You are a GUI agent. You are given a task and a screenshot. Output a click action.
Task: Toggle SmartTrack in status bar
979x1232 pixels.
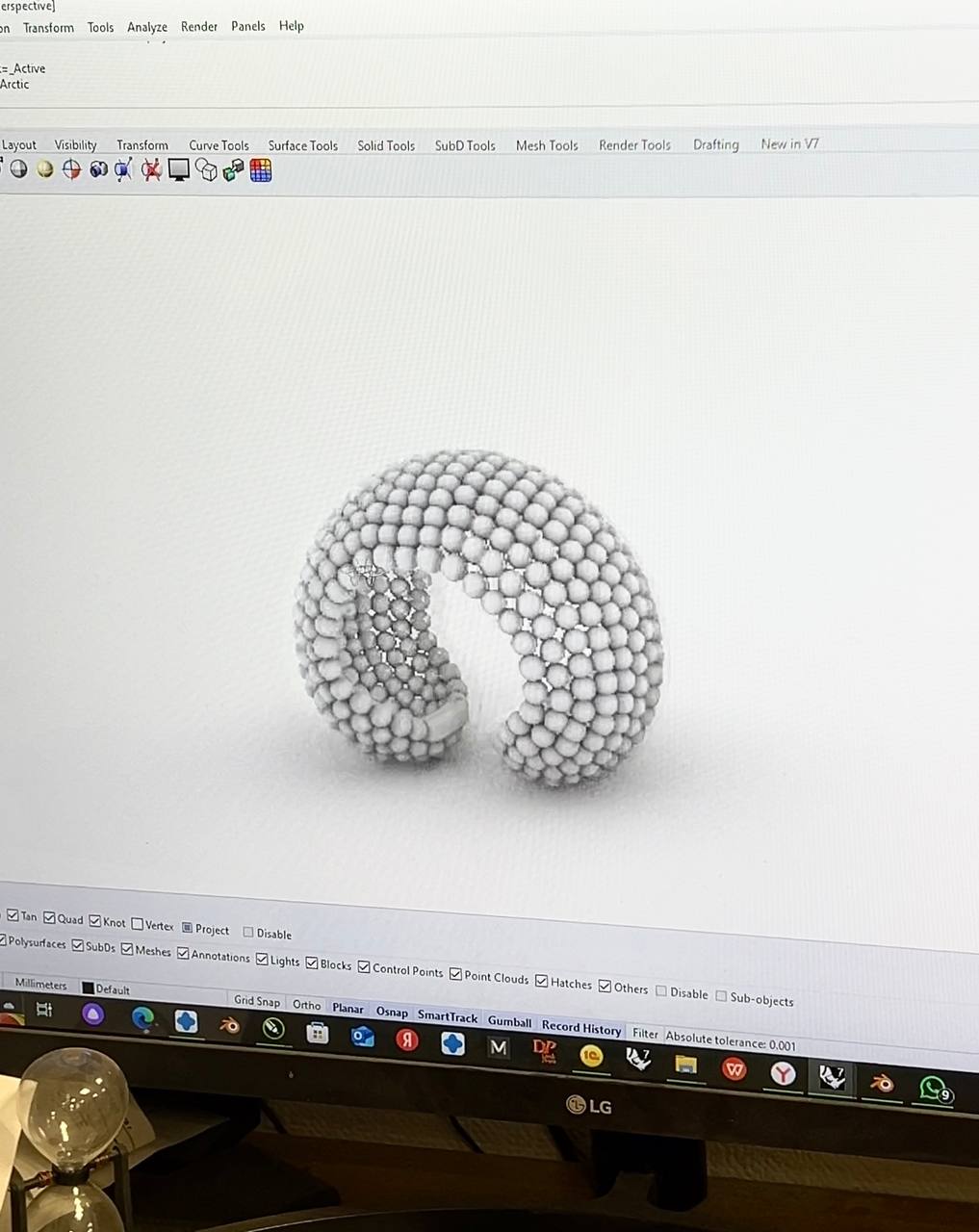point(448,1016)
